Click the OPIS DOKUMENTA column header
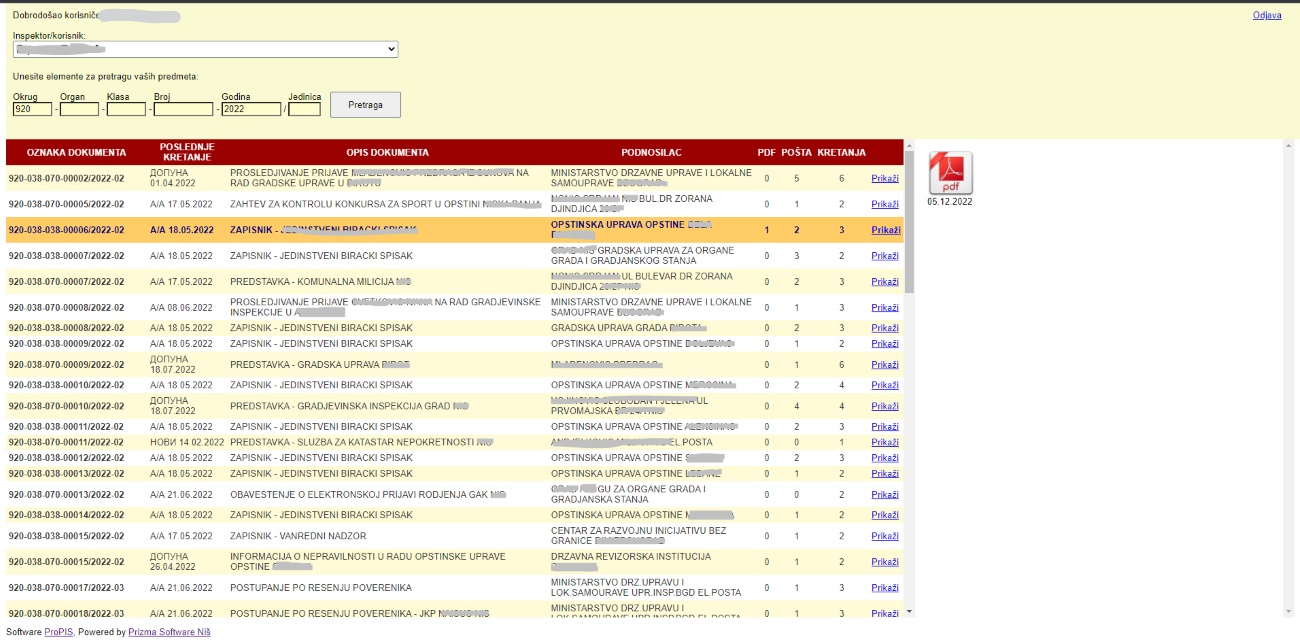The image size is (1300, 640). click(x=387, y=152)
